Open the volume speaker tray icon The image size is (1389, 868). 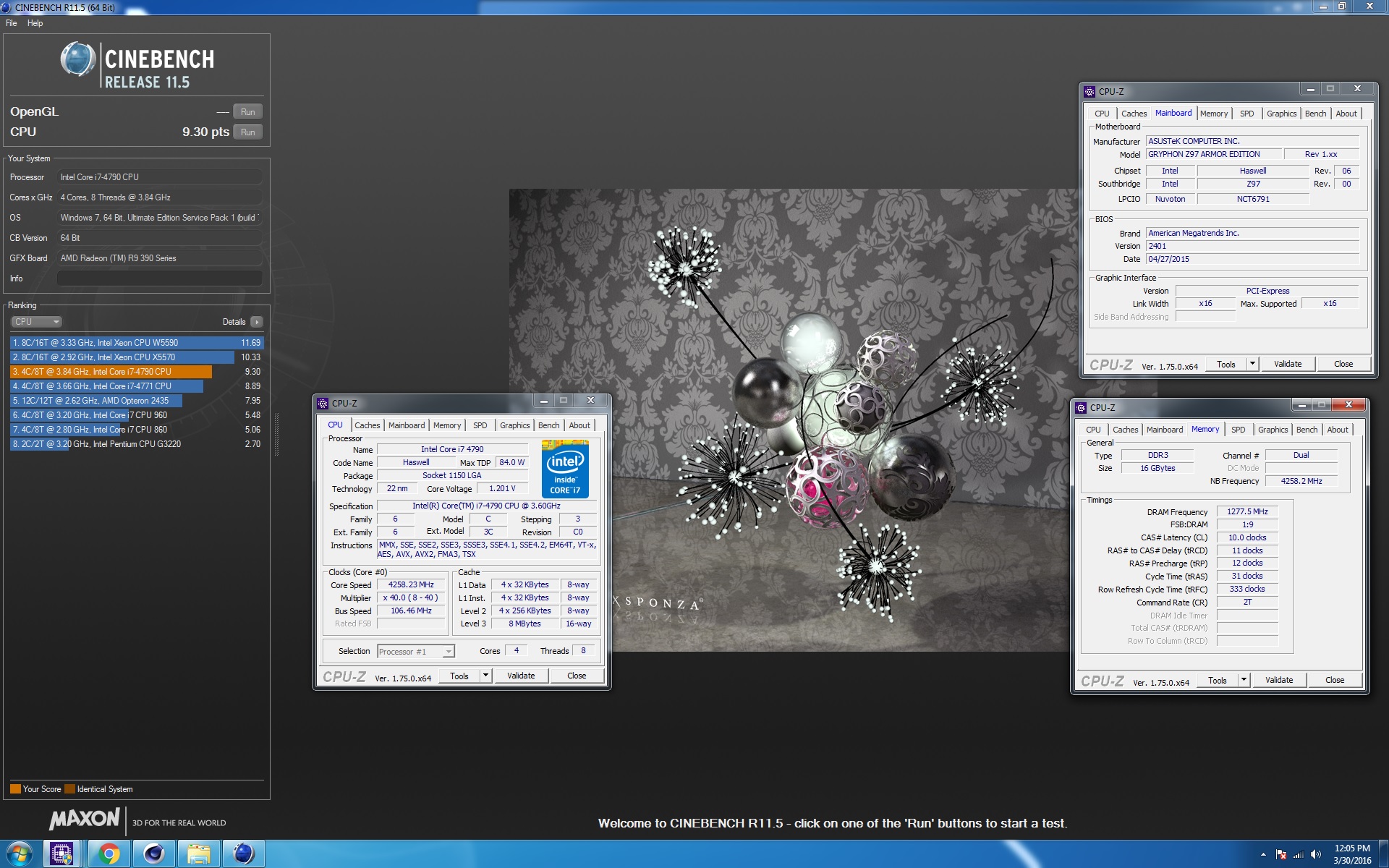pyautogui.click(x=1316, y=855)
